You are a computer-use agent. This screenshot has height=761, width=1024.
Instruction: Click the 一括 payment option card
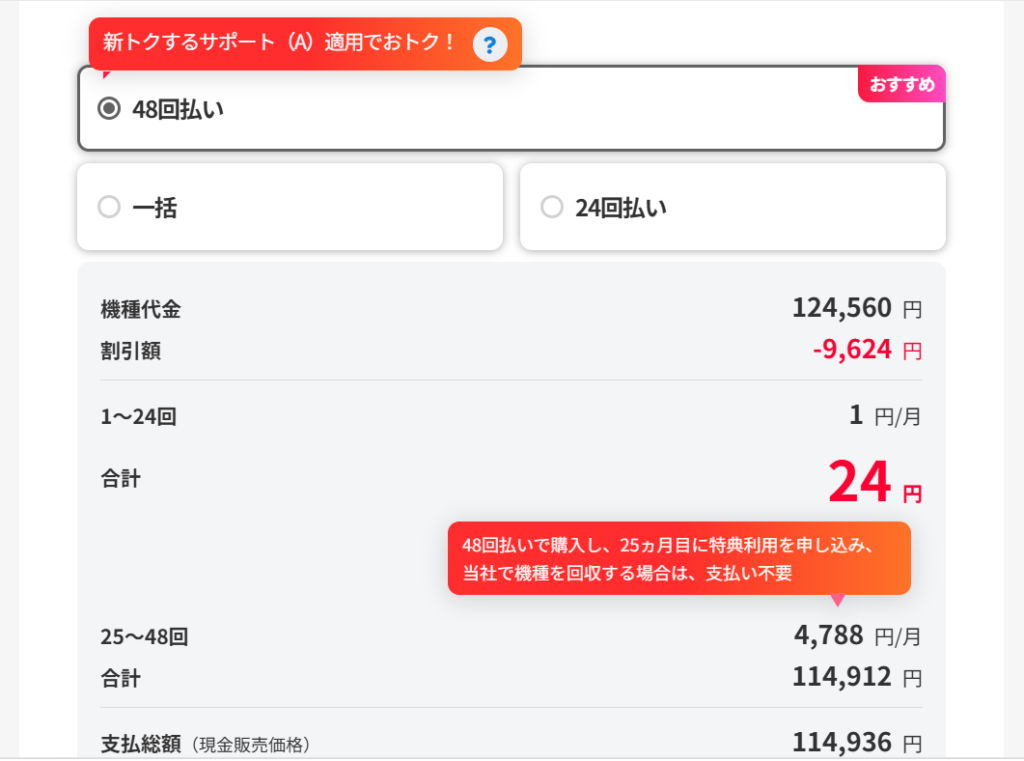[290, 207]
